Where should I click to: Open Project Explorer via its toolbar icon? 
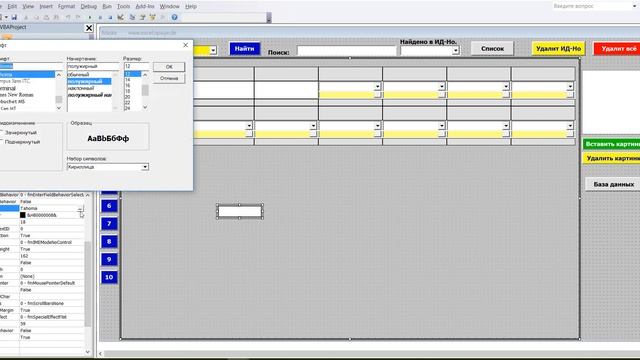point(132,17)
